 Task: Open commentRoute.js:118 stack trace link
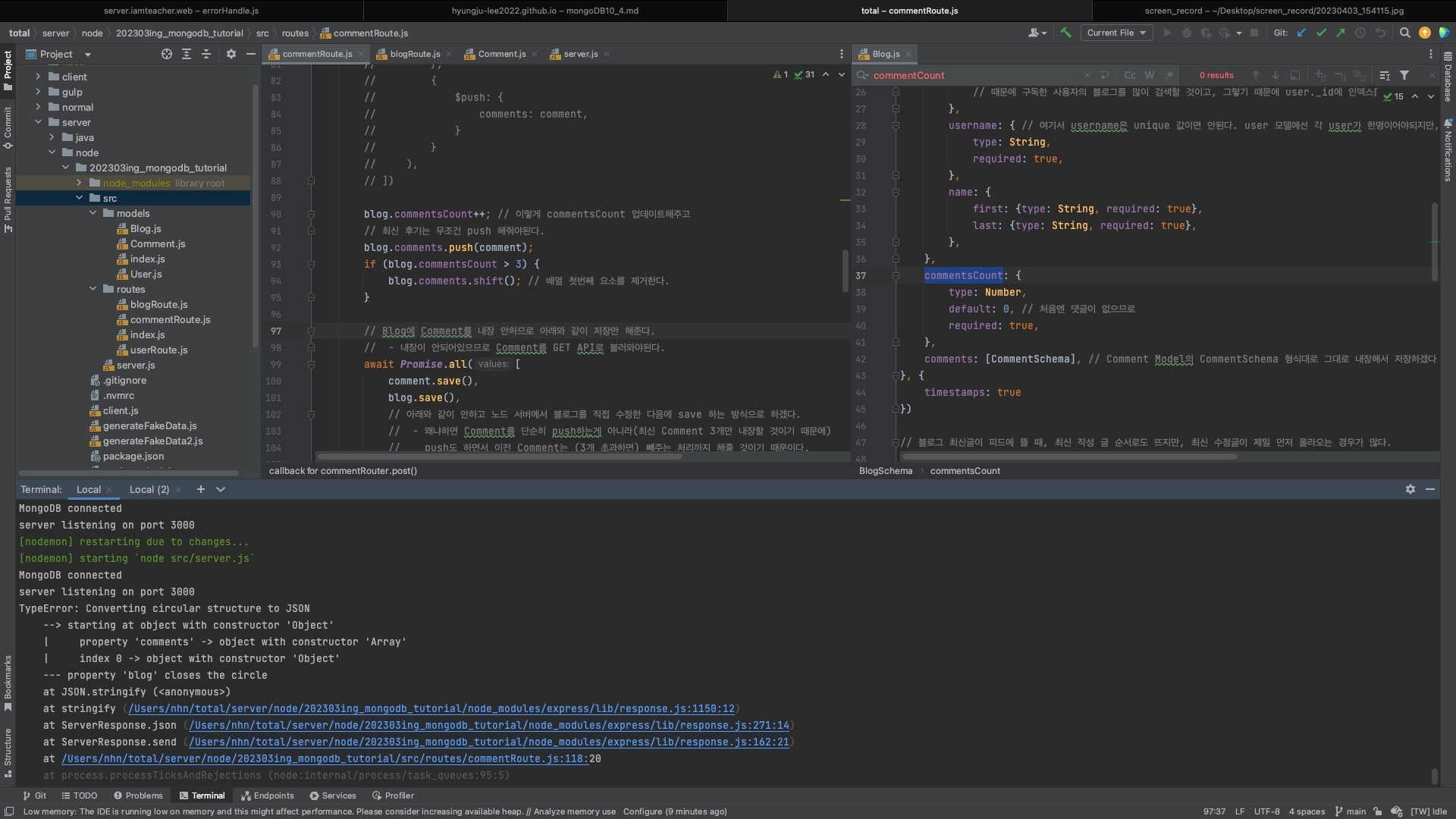(x=325, y=758)
